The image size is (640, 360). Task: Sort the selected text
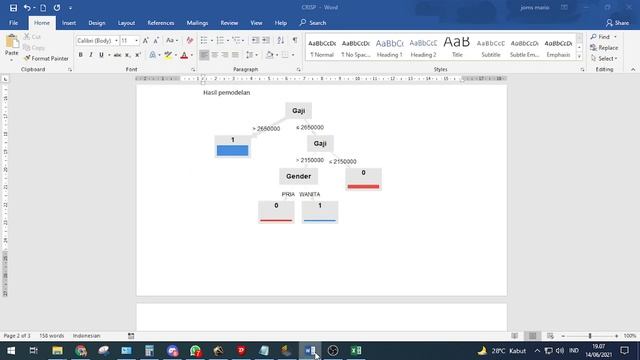pyautogui.click(x=280, y=40)
